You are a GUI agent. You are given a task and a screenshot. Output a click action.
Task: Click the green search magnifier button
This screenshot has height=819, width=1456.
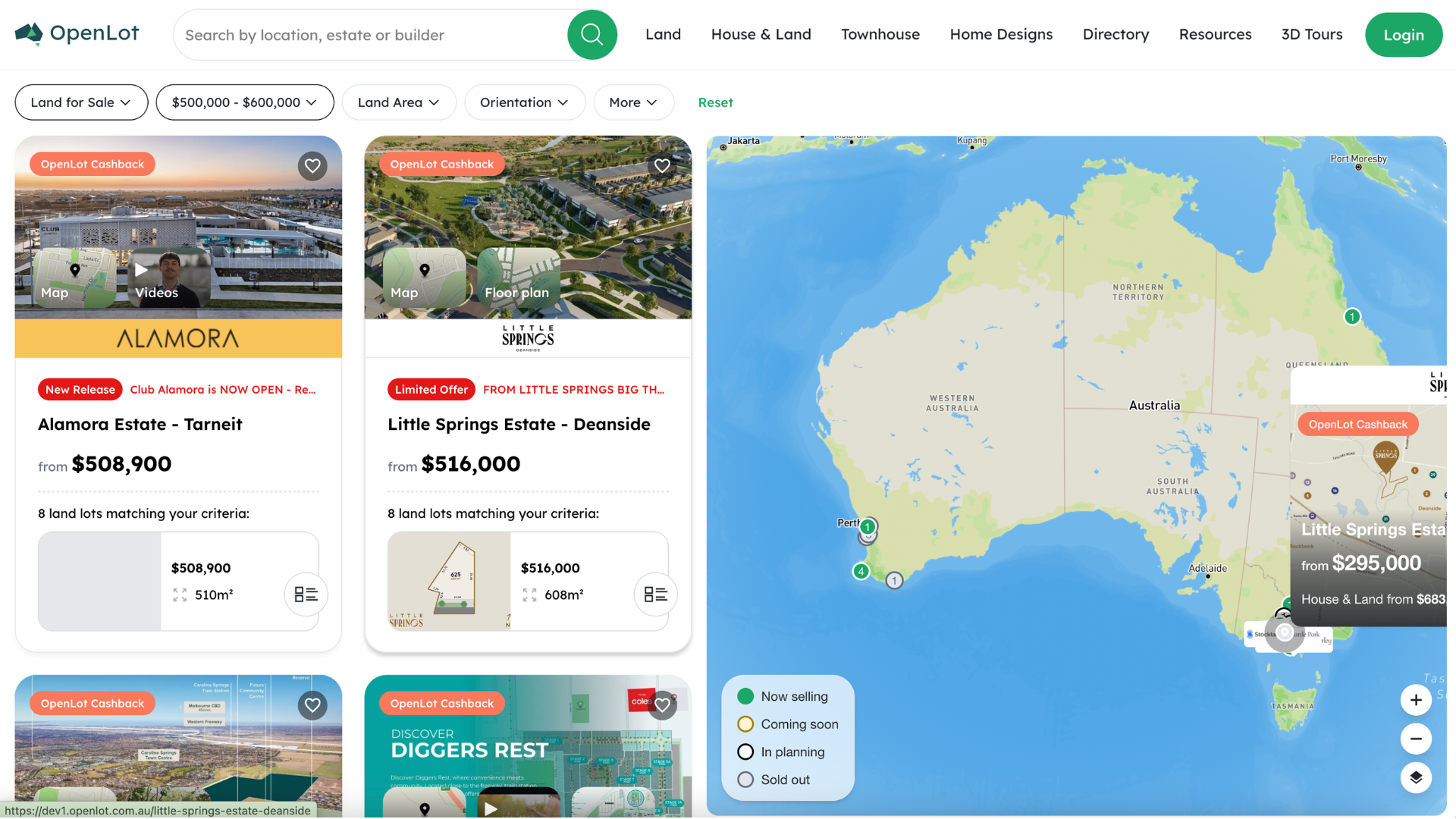(592, 35)
